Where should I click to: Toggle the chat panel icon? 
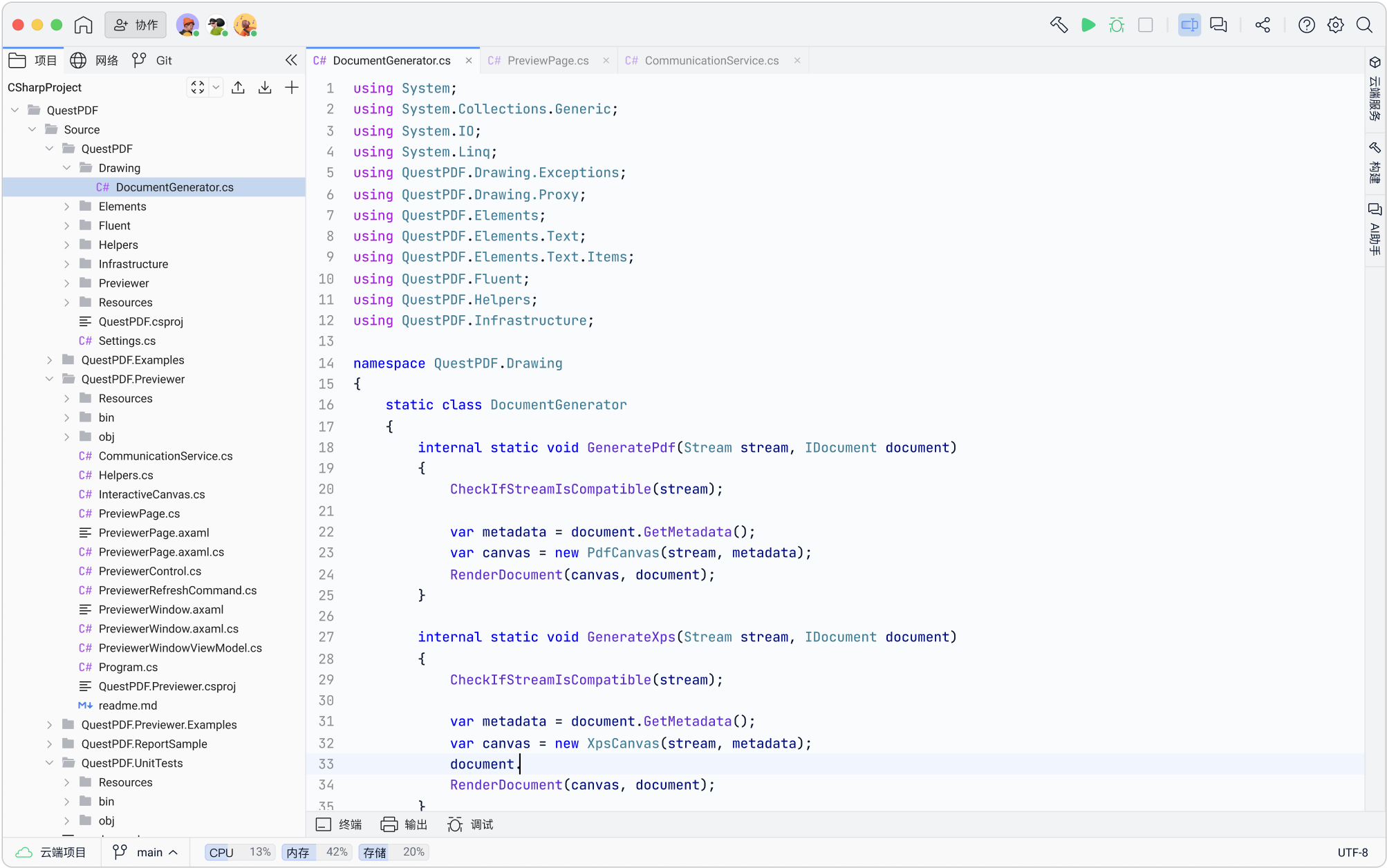pos(1218,25)
